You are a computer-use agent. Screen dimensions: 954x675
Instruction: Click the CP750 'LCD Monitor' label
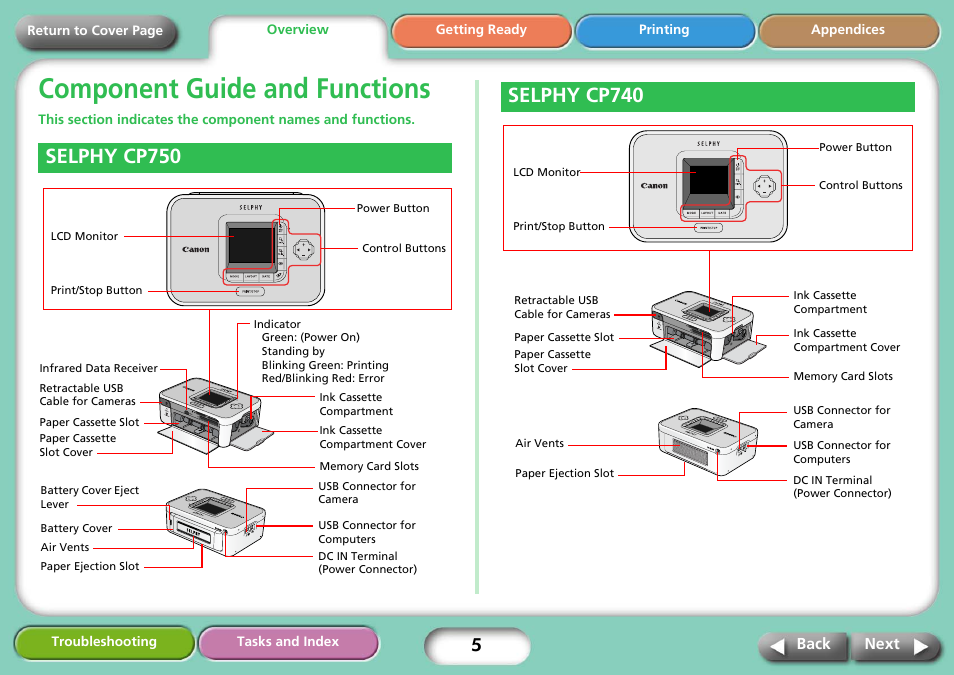(x=84, y=236)
